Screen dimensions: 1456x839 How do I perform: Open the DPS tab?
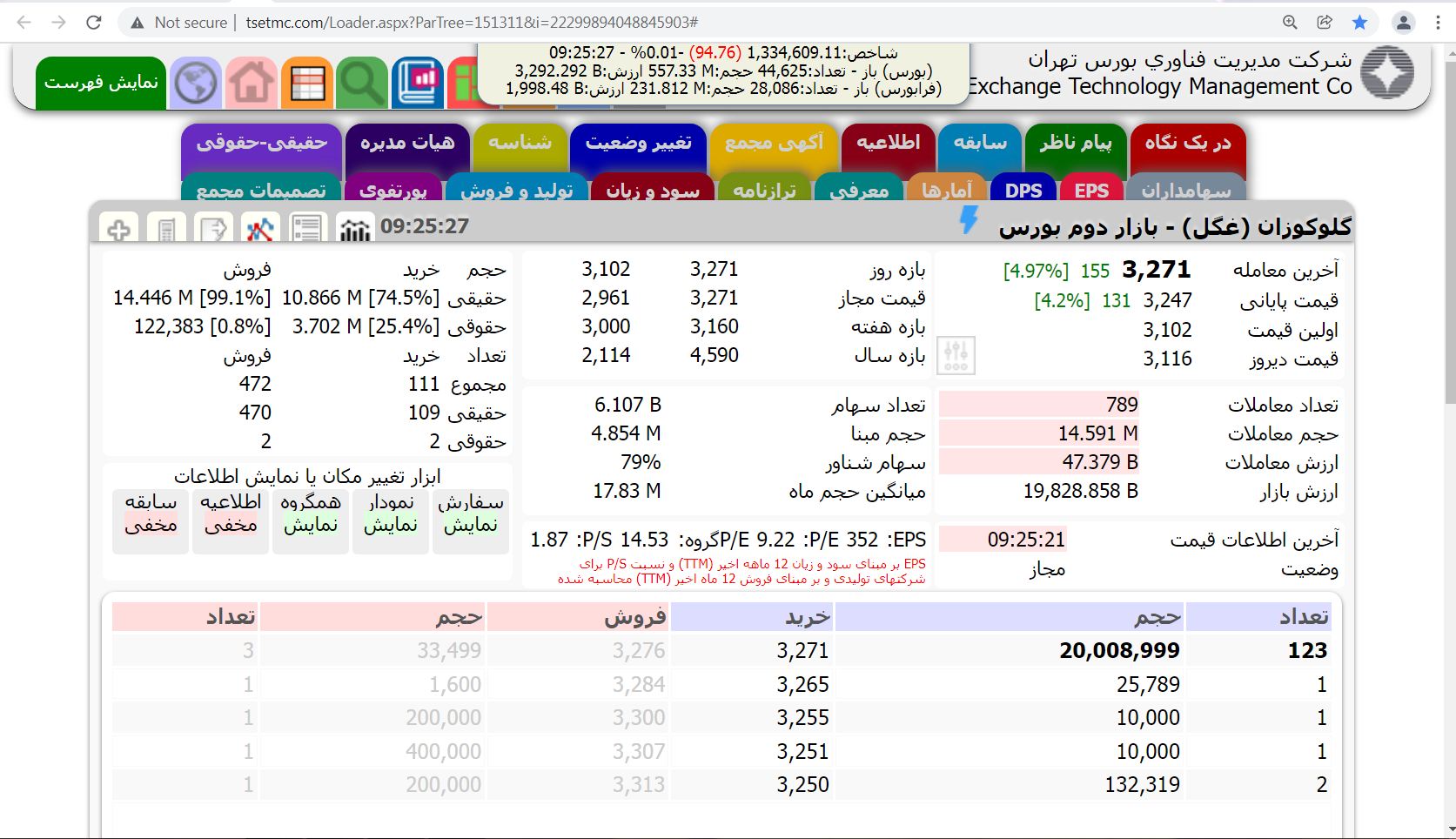coord(1023,188)
